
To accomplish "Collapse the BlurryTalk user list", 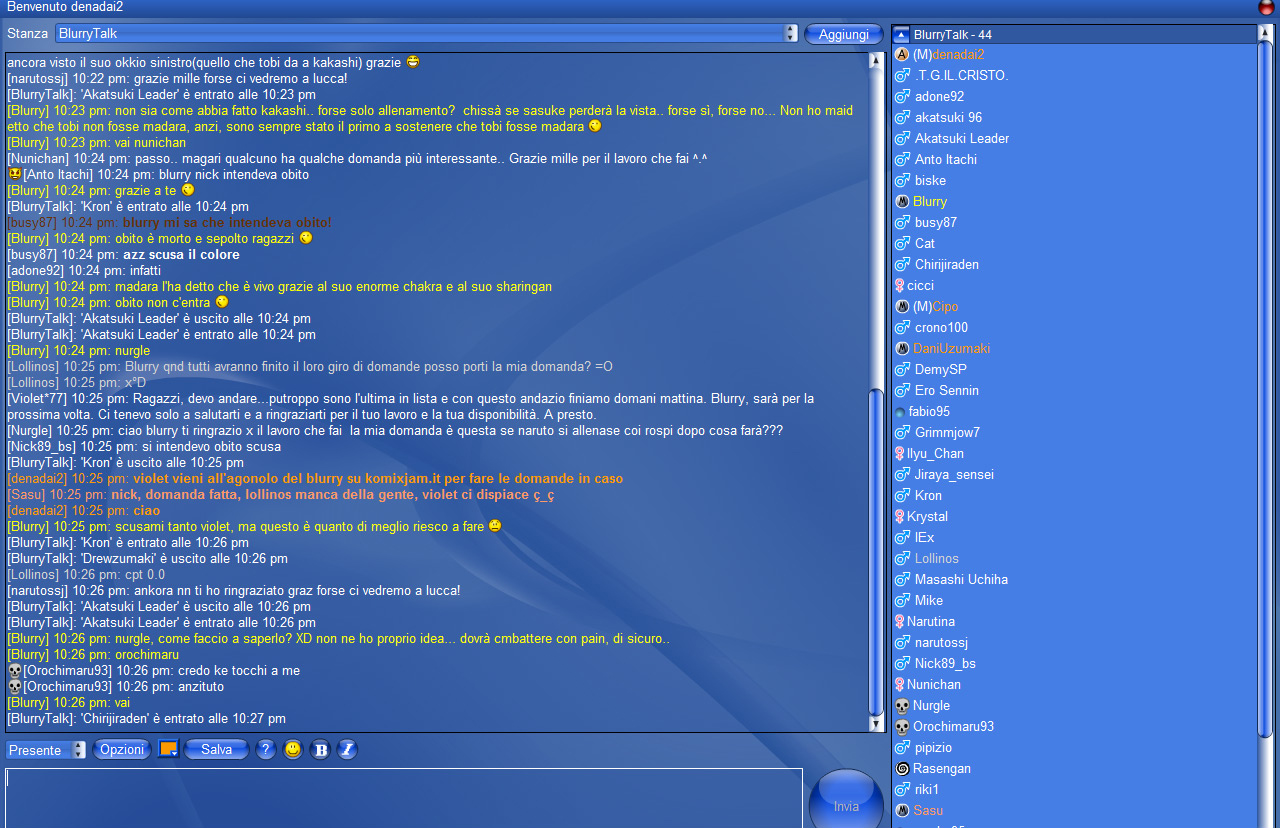I will pyautogui.click(x=901, y=35).
